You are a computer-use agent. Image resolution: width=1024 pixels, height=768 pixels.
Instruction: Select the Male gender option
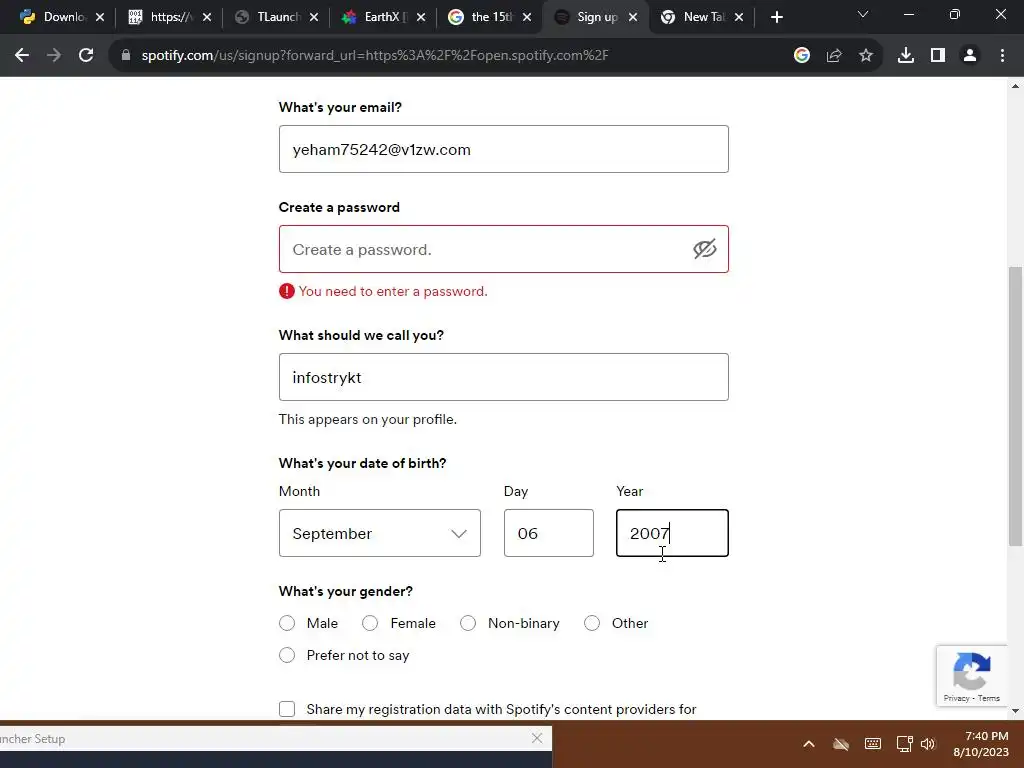pyautogui.click(x=287, y=623)
